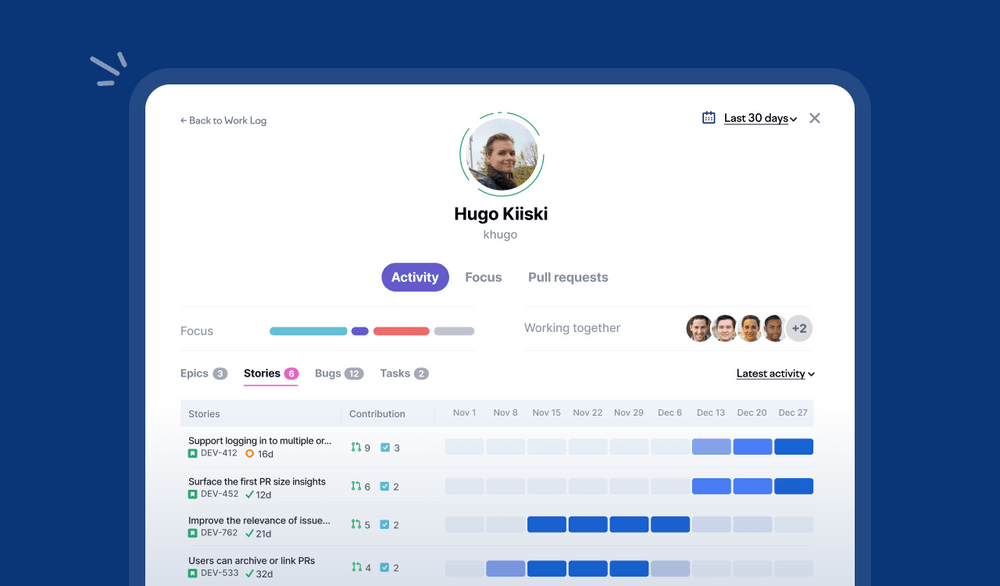
Task: Click the Dec 27 heatmap cell on DEV-412 row
Action: click(x=793, y=447)
